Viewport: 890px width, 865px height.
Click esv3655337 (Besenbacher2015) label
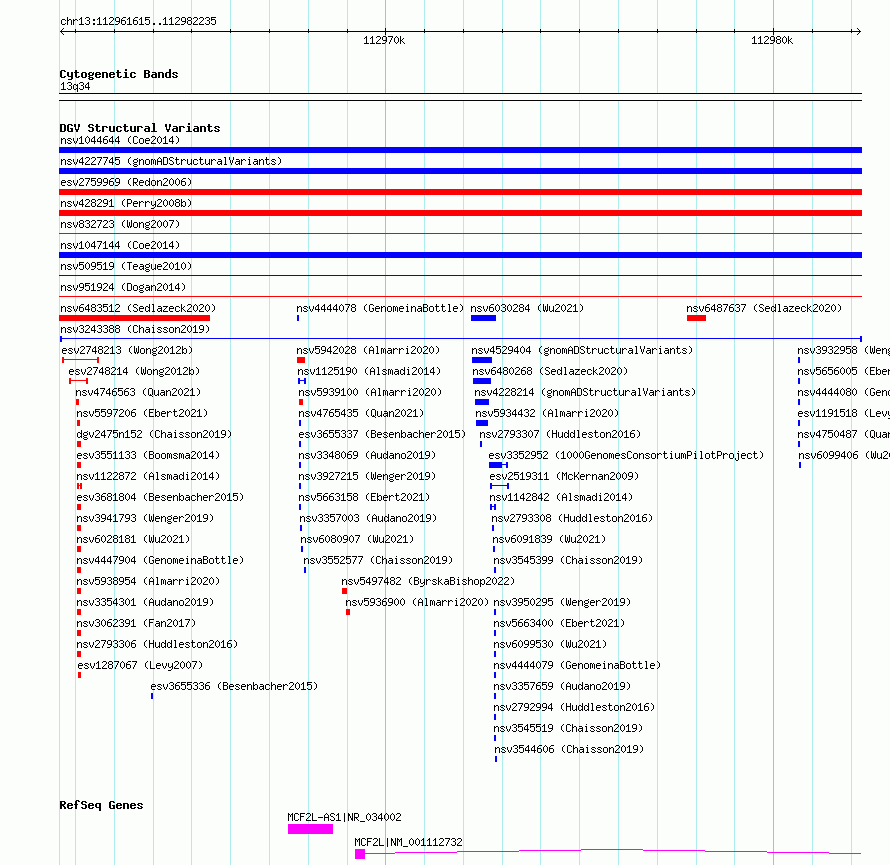point(382,434)
